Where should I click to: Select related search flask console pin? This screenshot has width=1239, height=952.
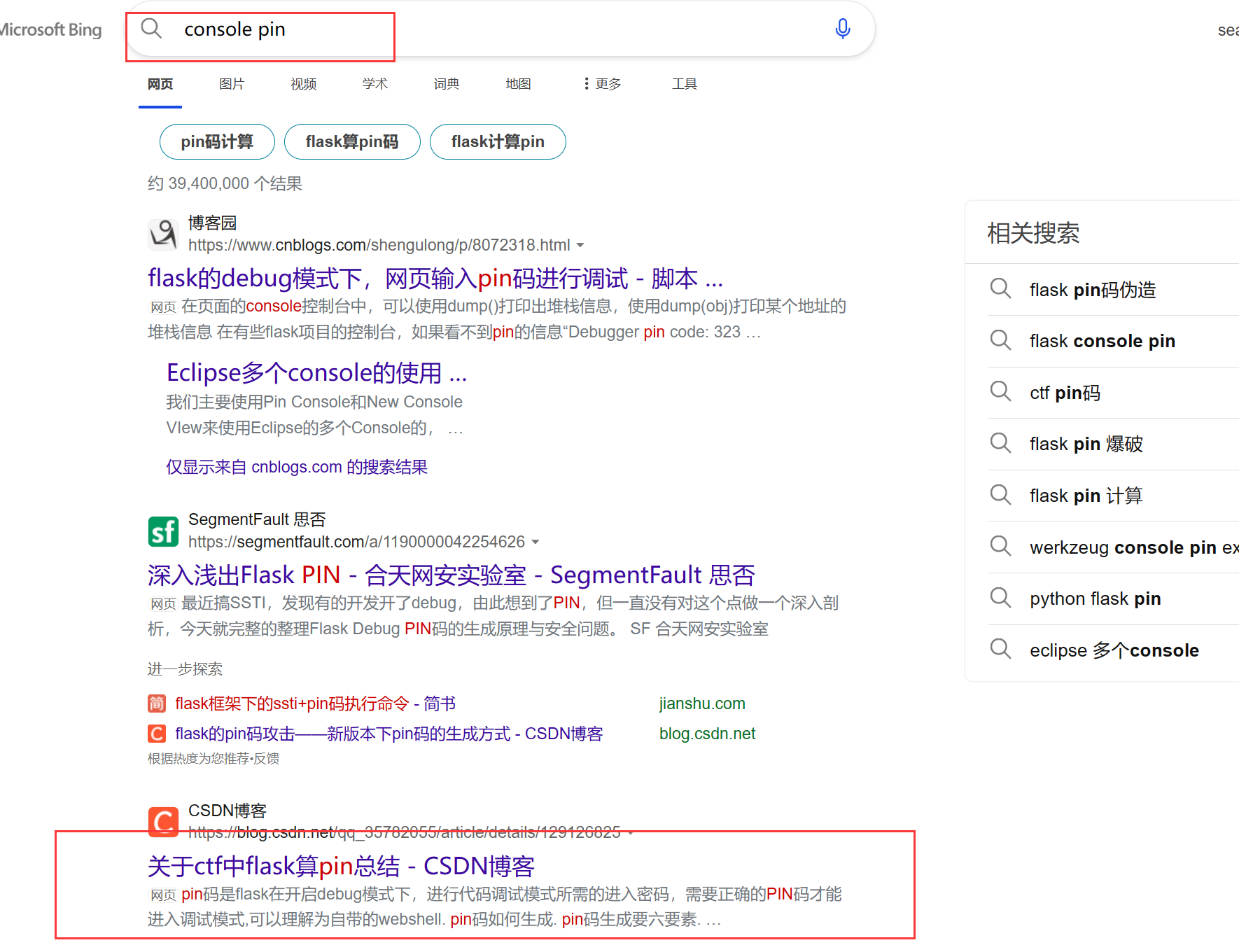pos(1102,341)
